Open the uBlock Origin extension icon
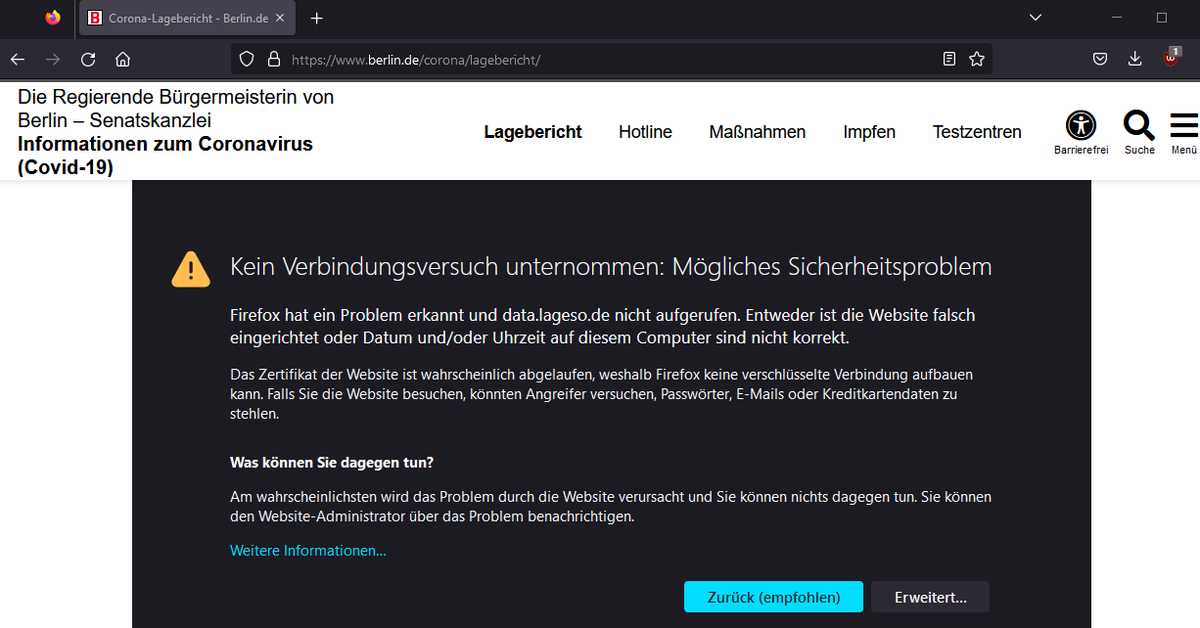Viewport: 1200px width, 628px height. 1171,58
